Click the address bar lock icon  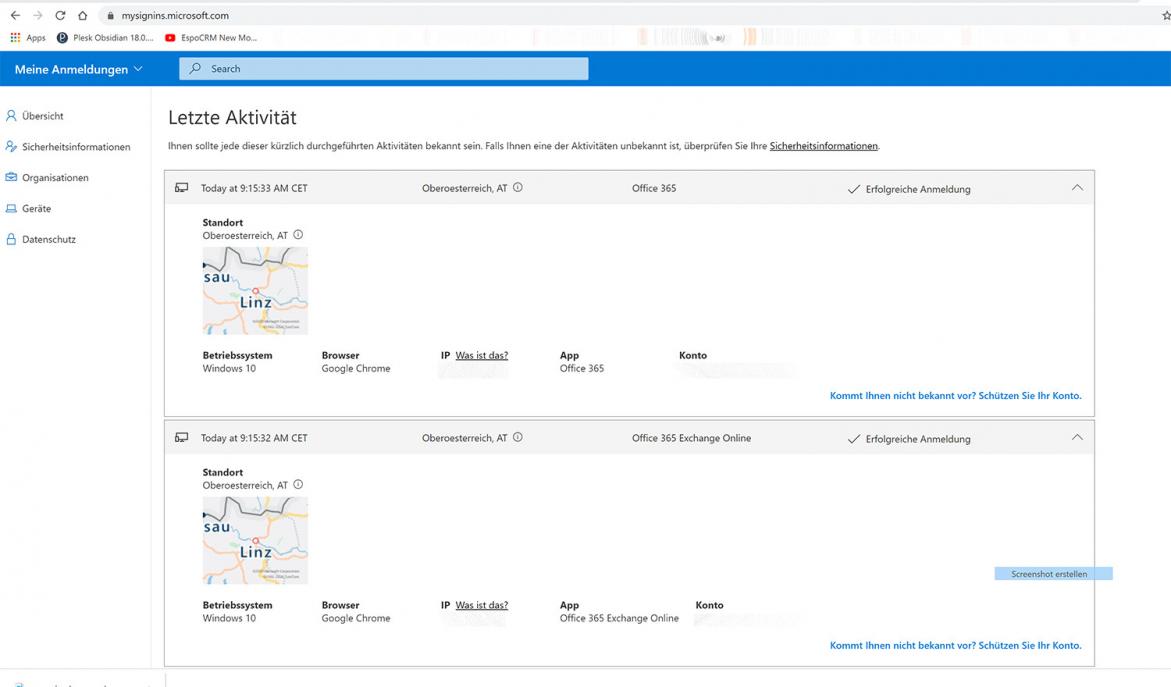point(110,15)
